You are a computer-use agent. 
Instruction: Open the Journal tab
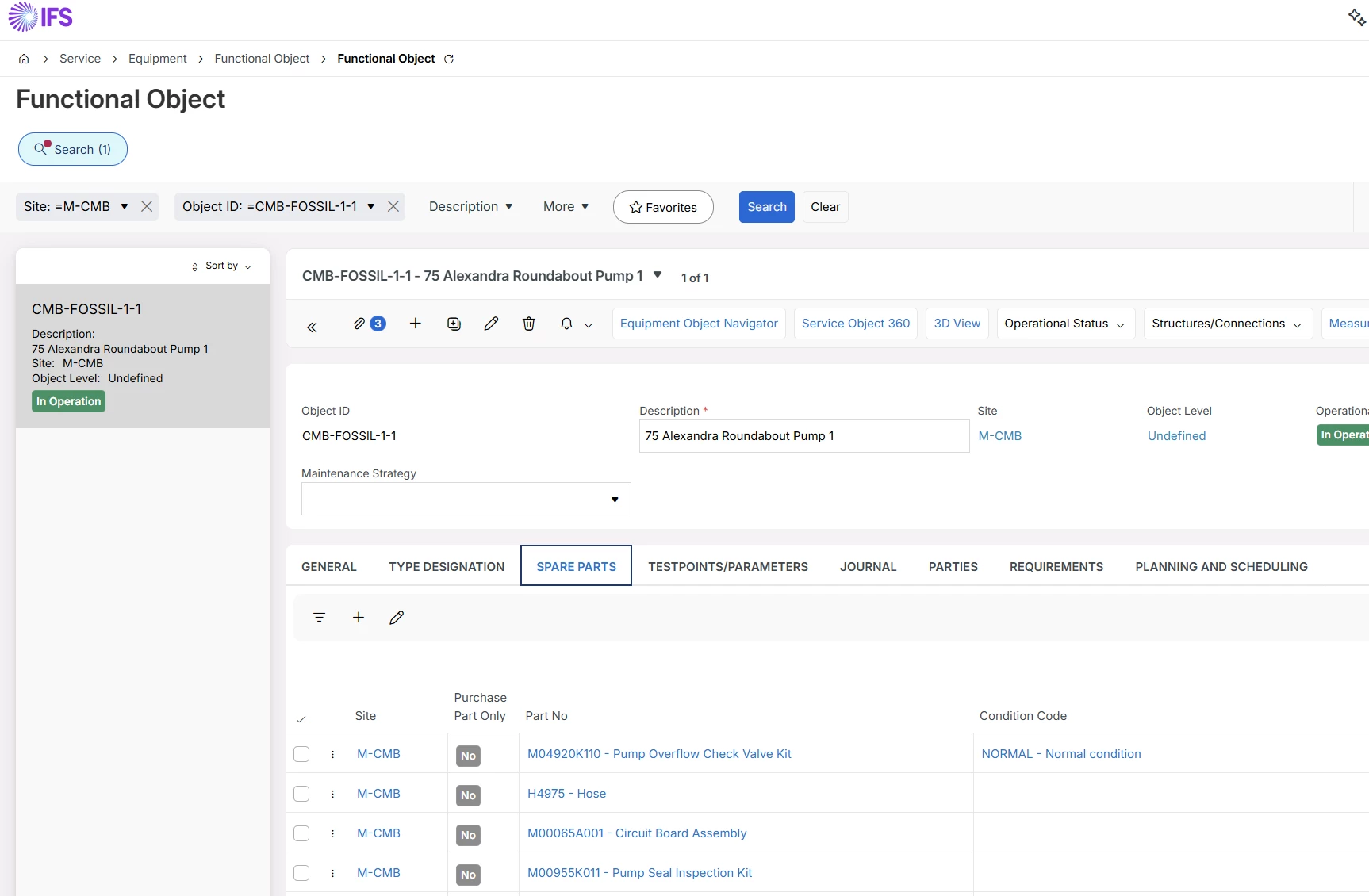click(868, 566)
